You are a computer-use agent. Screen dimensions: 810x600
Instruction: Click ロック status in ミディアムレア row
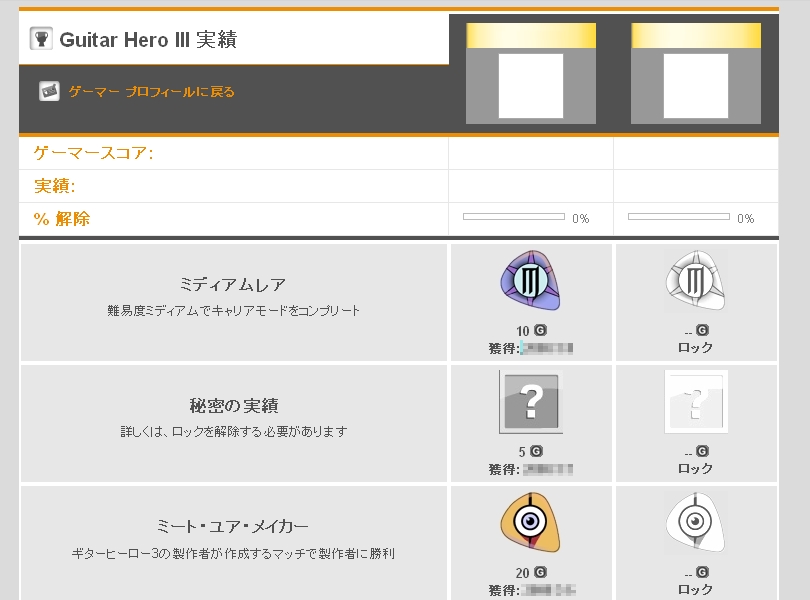click(695, 347)
